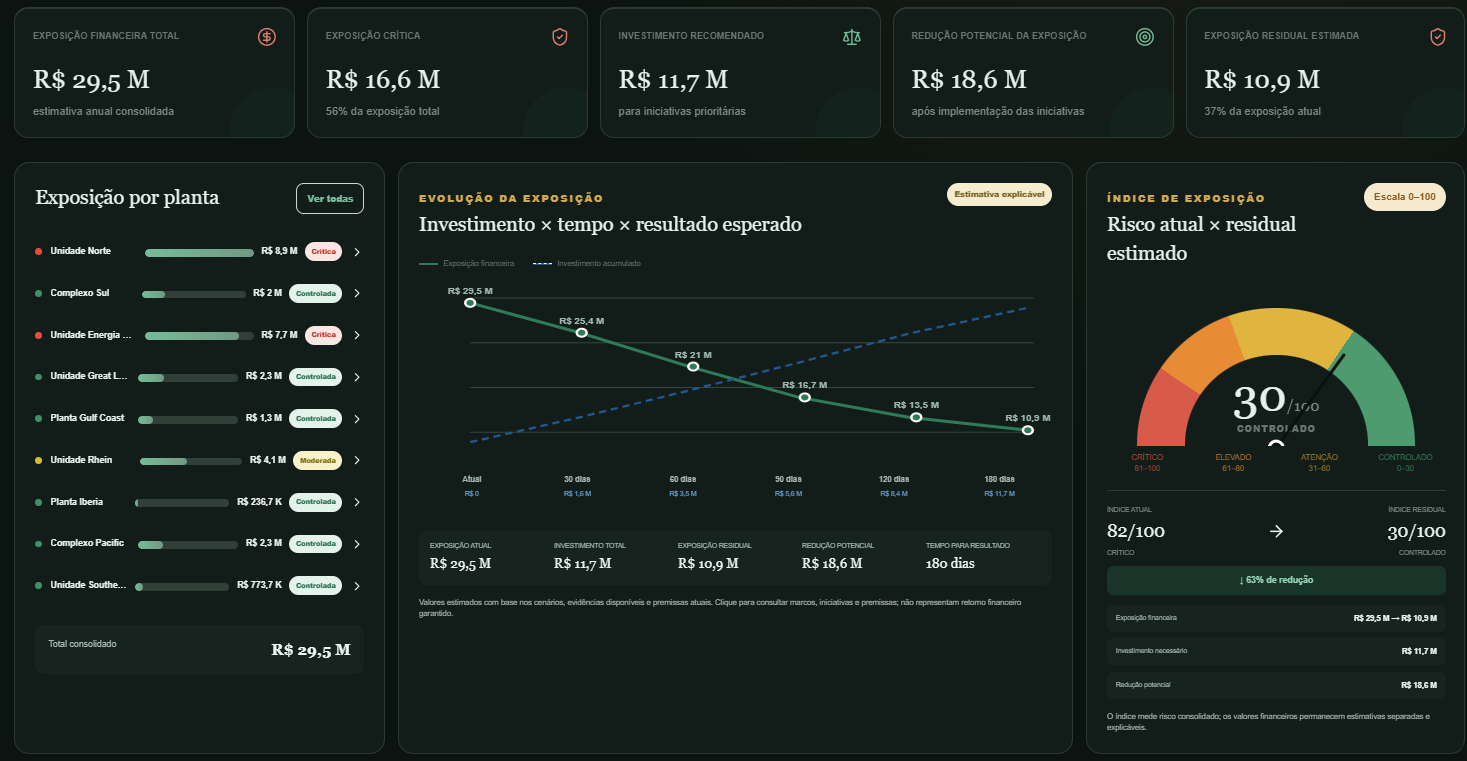Expand the Planta Iberia row chevron
The width and height of the screenshot is (1467, 761).
click(357, 502)
